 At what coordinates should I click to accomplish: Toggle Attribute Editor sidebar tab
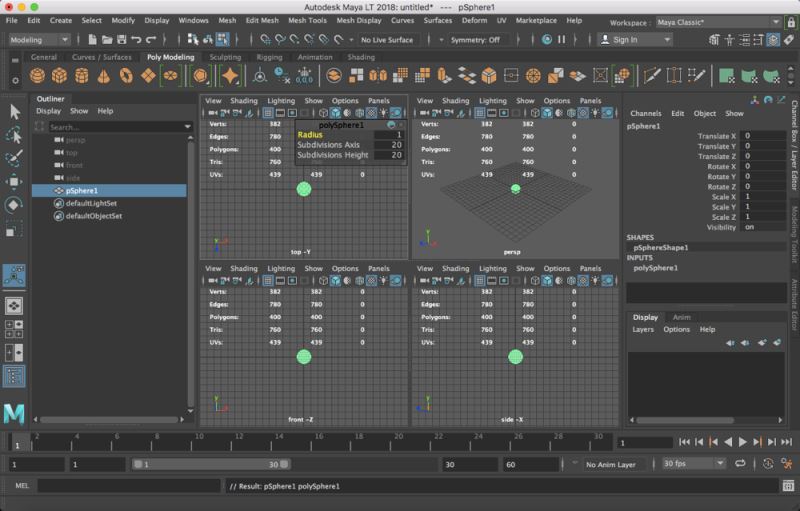point(794,304)
